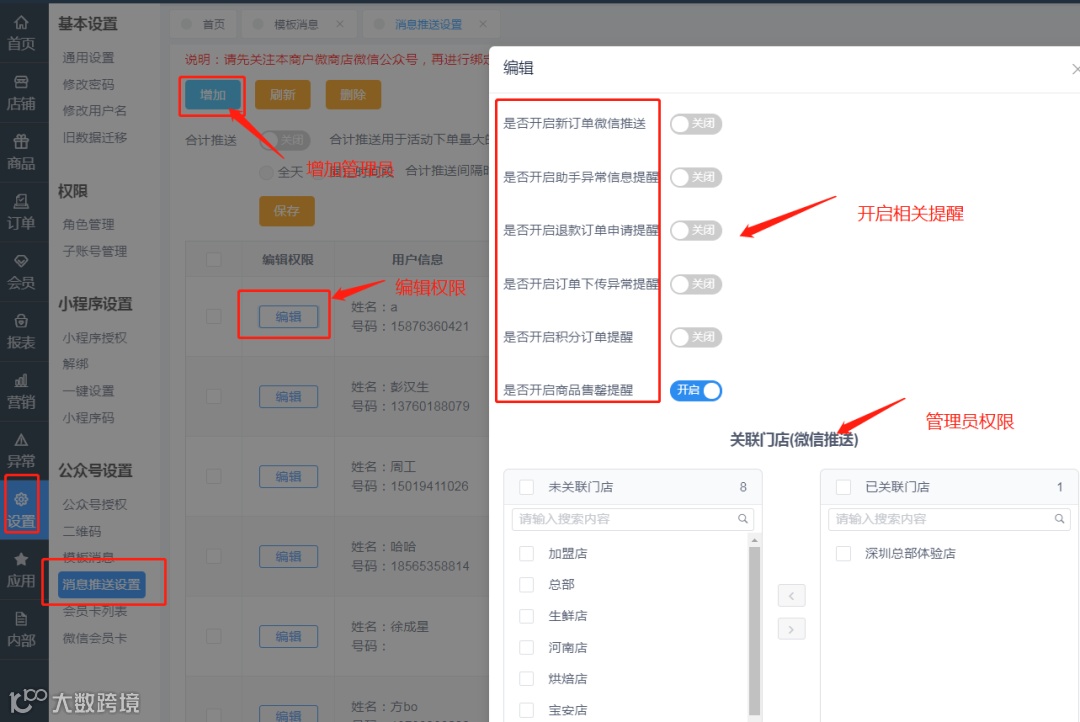Open 子账号管理 menu item
This screenshot has width=1080, height=722.
94,251
